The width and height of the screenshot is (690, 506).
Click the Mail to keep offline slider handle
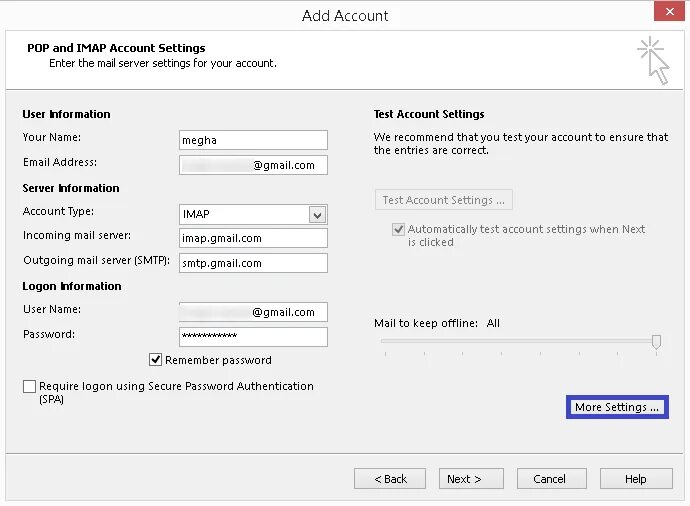pos(656,342)
